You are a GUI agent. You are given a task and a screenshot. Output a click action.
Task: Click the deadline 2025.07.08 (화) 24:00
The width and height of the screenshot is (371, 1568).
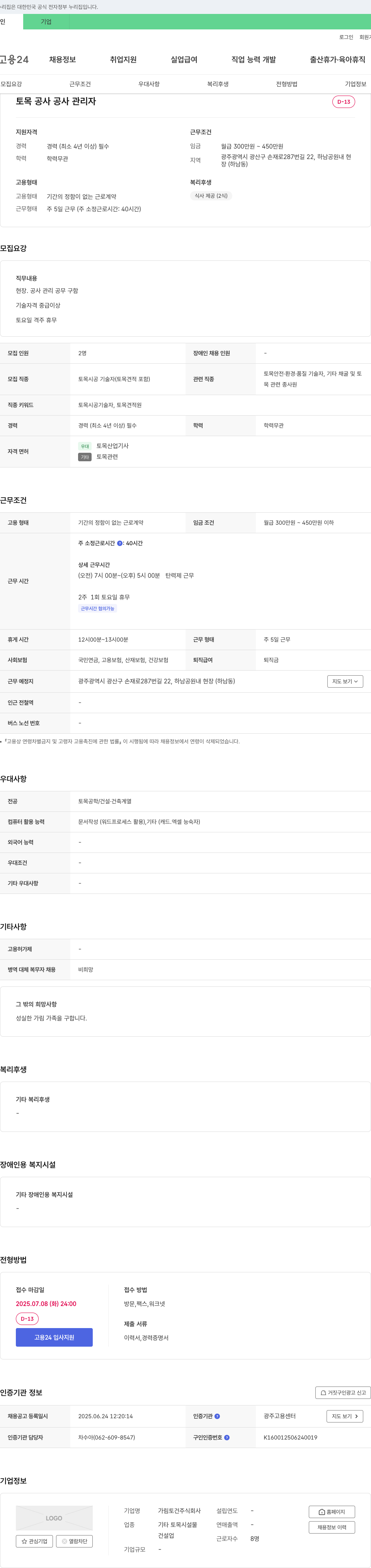pos(46,1304)
